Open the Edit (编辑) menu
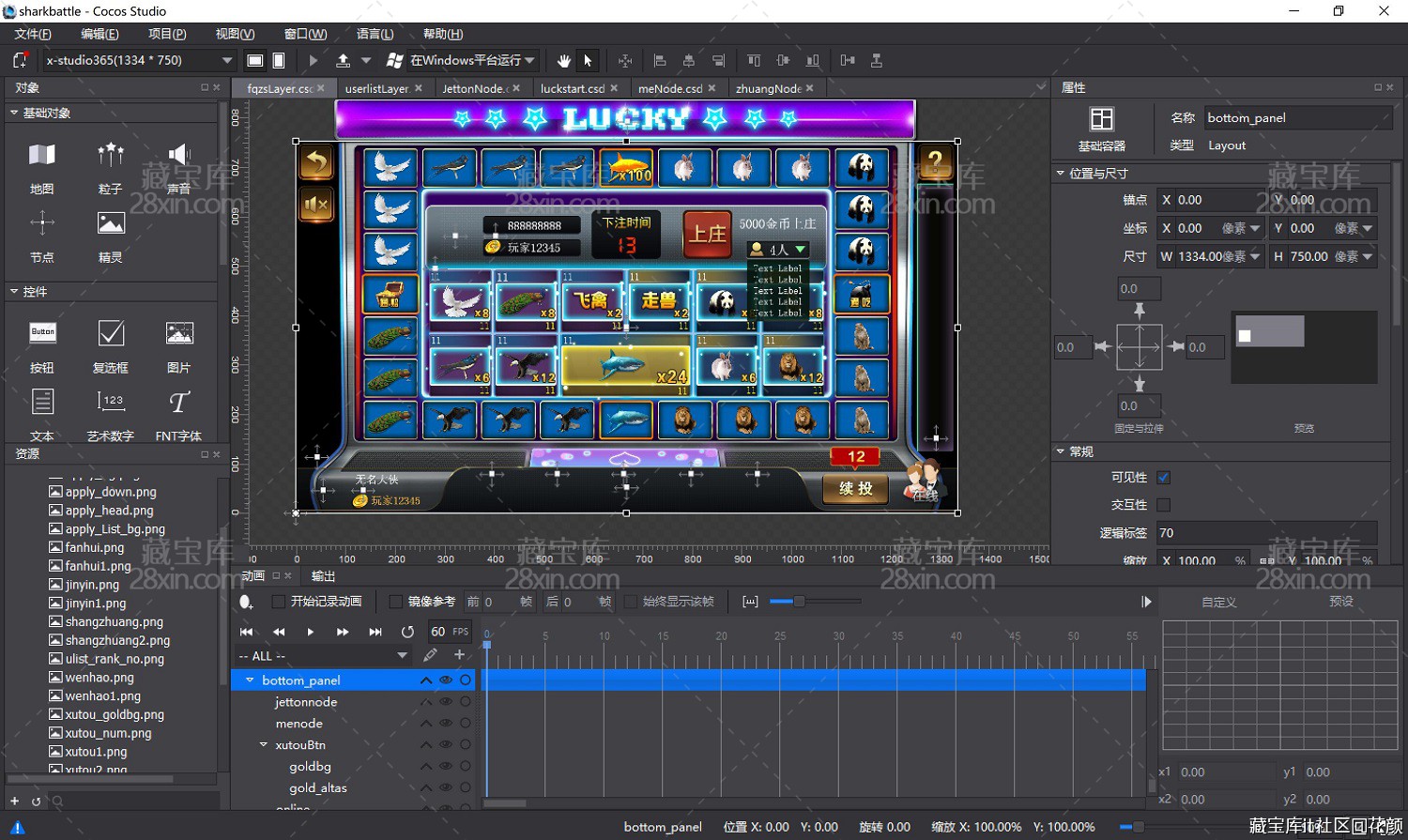Screen dimensions: 1408x840 pyautogui.click(x=99, y=34)
